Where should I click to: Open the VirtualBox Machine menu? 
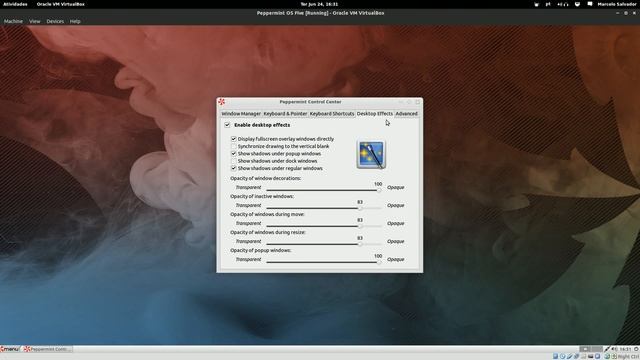[x=13, y=21]
